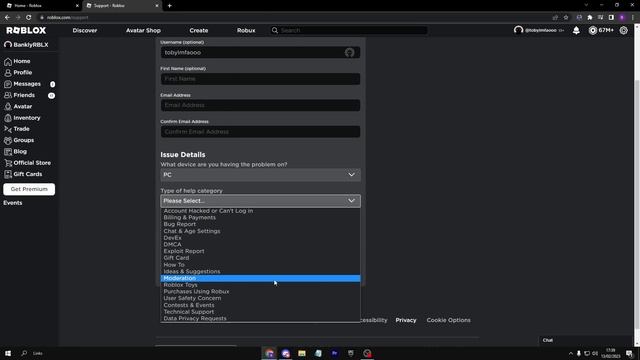
Task: Open the Privacy footer link
Action: 406,320
